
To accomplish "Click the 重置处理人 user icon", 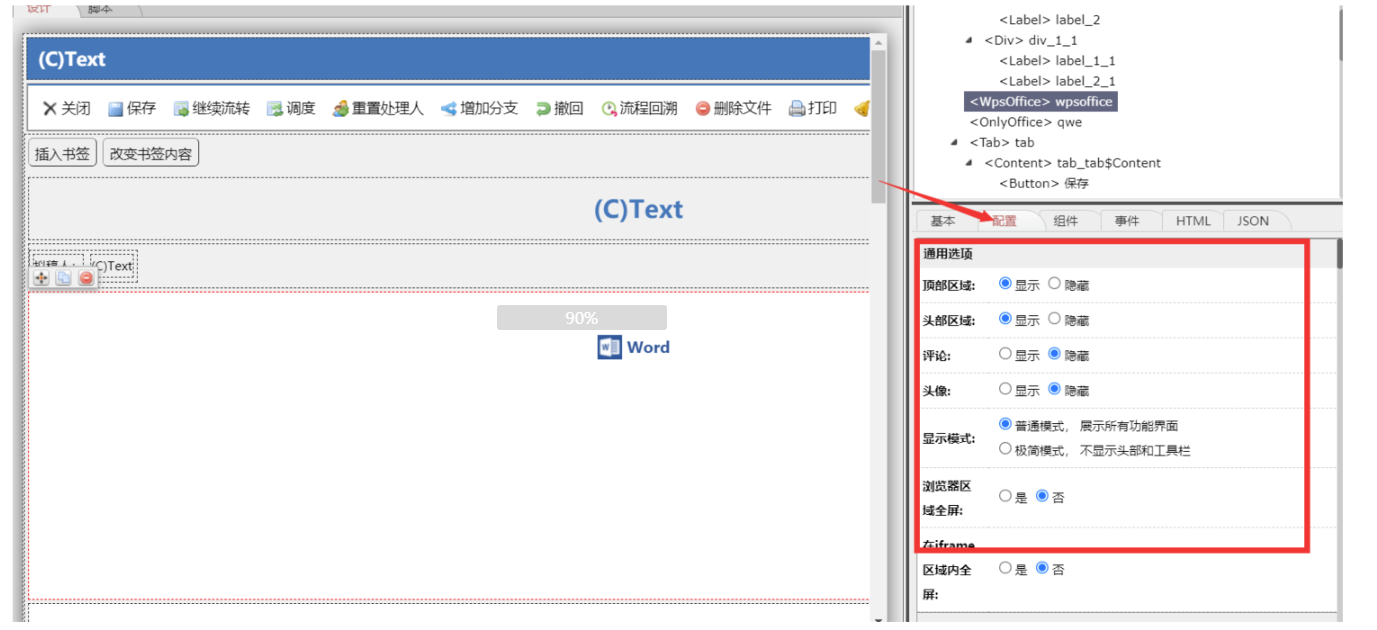I will pos(340,109).
